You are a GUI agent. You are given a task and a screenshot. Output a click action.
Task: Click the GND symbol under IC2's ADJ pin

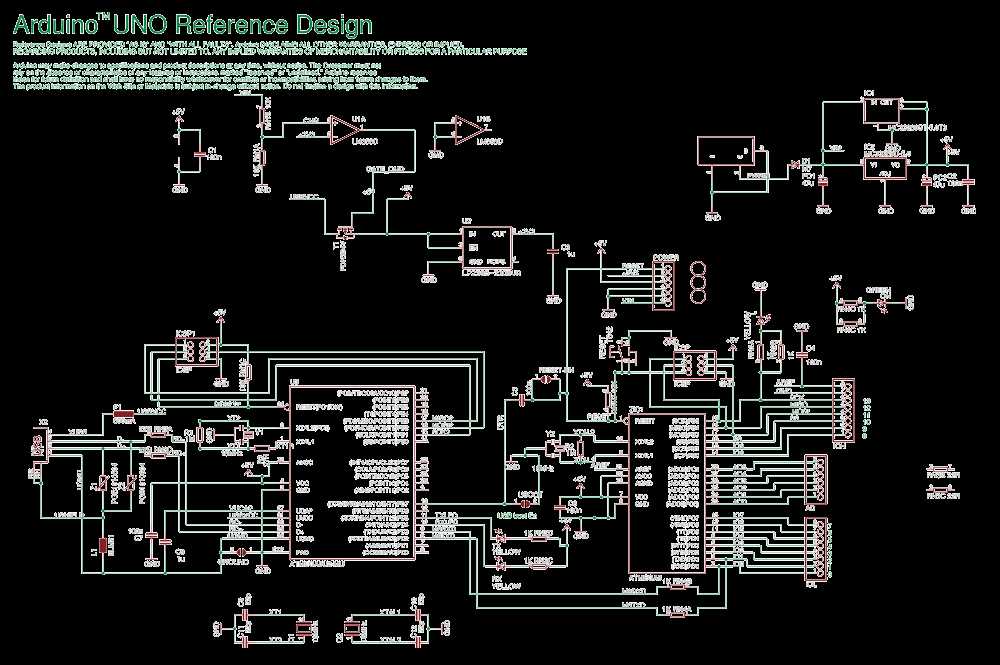pyautogui.click(x=885, y=208)
